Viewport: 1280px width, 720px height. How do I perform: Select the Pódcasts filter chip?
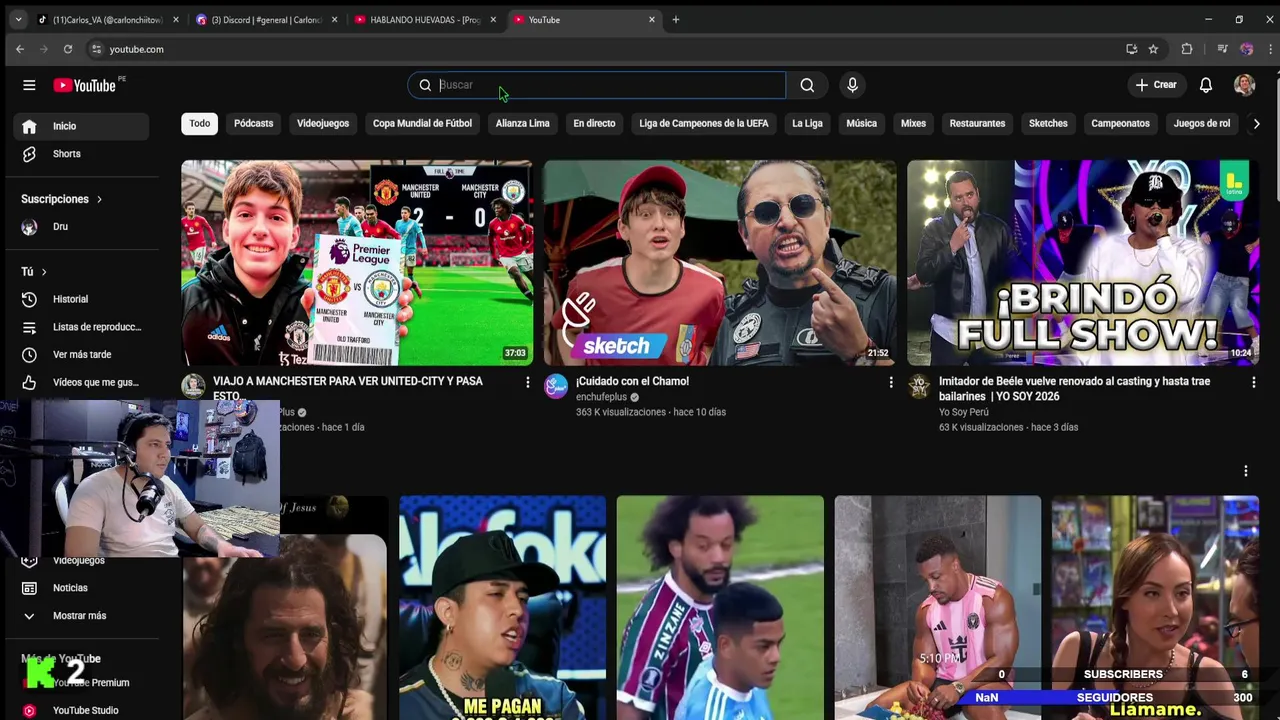[x=253, y=124]
